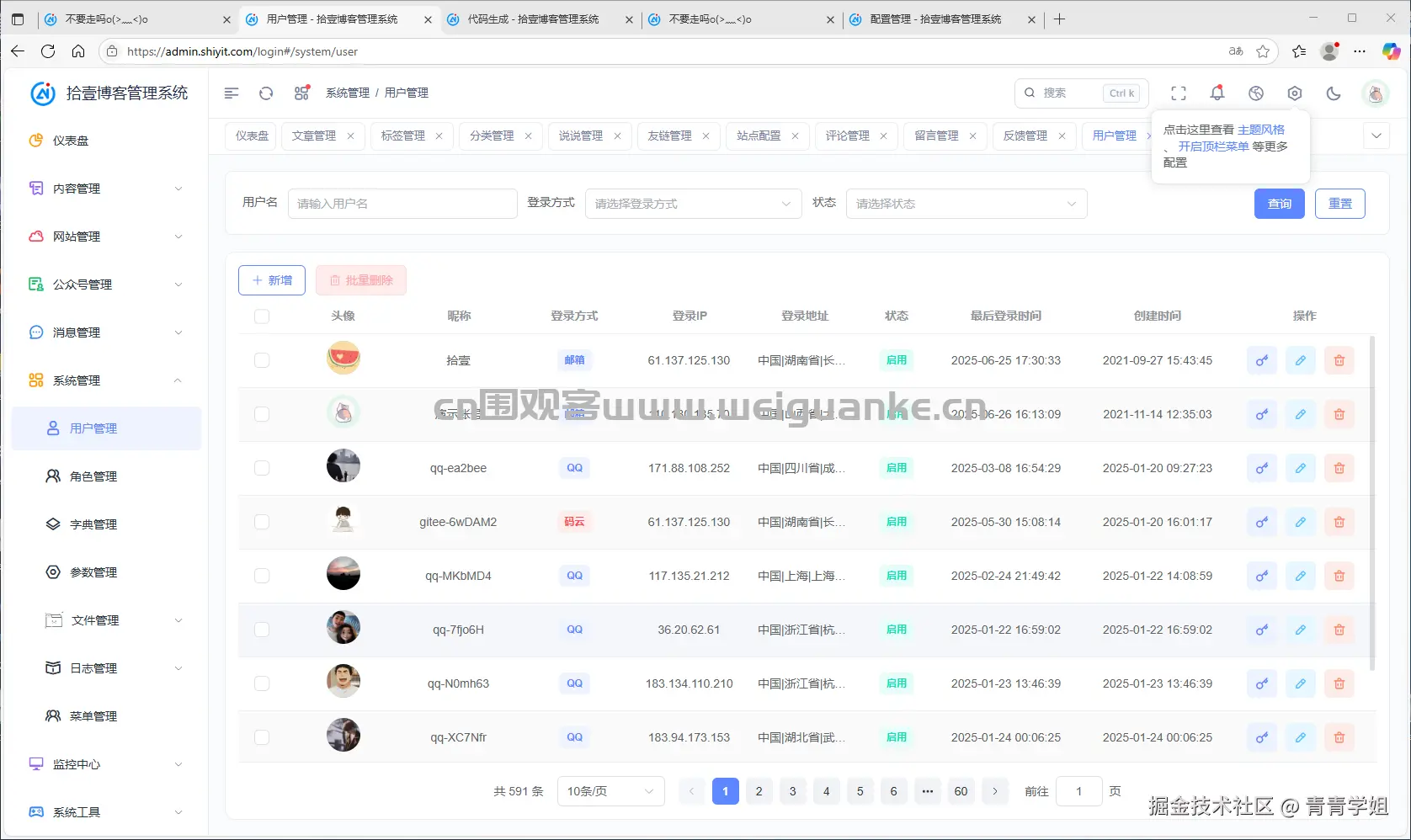The image size is (1411, 840).
Task: Check the row checkbox for 拾壹
Action: 262,360
